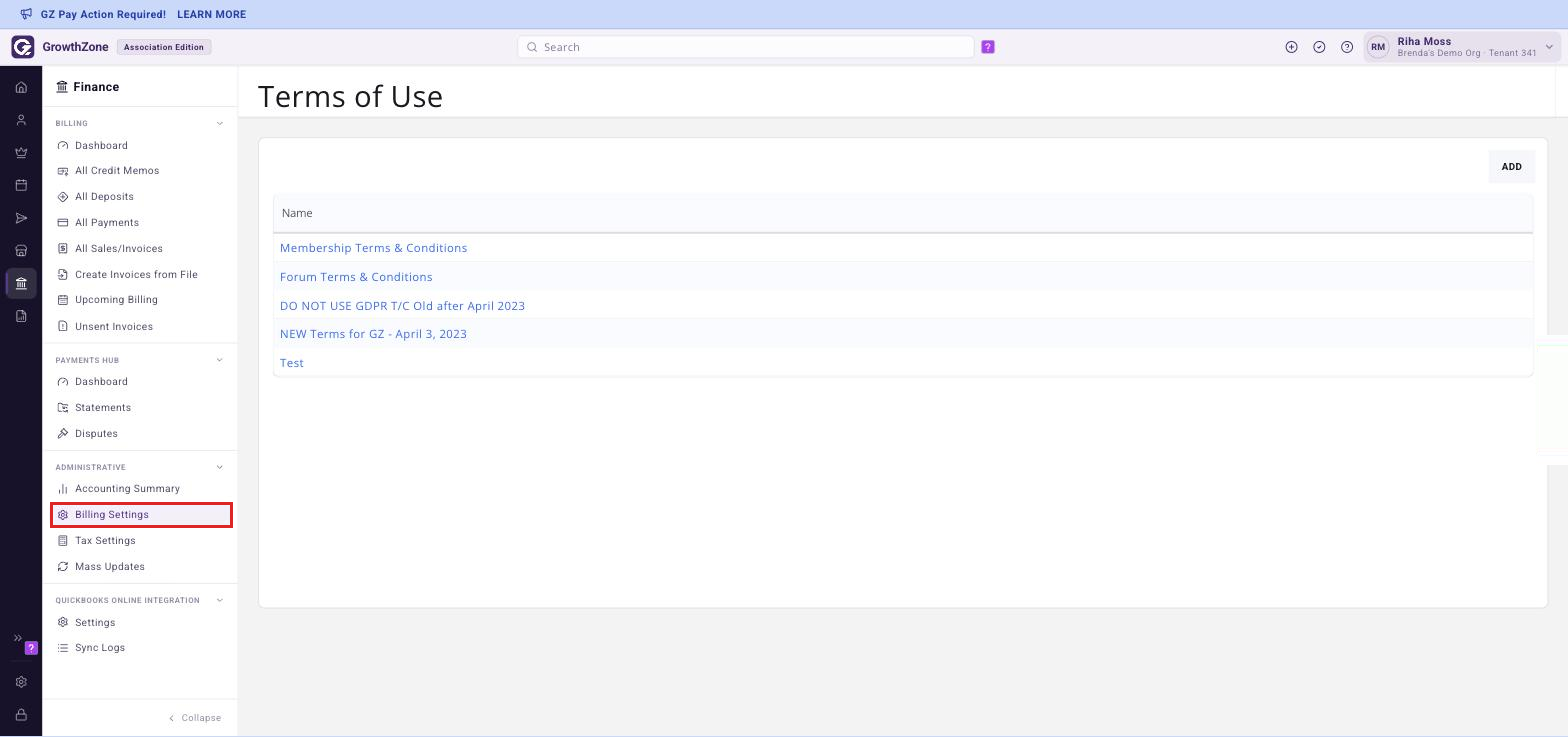Sort by the Name column header
The width and height of the screenshot is (1568, 737).
click(x=297, y=213)
